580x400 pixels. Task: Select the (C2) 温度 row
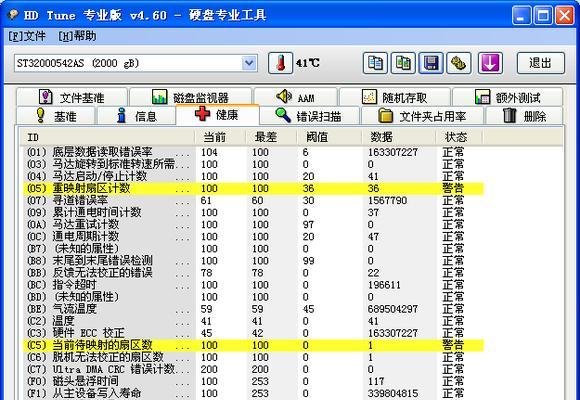point(253,321)
